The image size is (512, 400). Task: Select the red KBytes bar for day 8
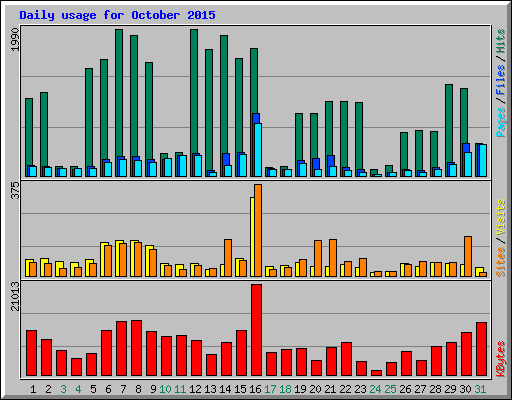(x=136, y=348)
